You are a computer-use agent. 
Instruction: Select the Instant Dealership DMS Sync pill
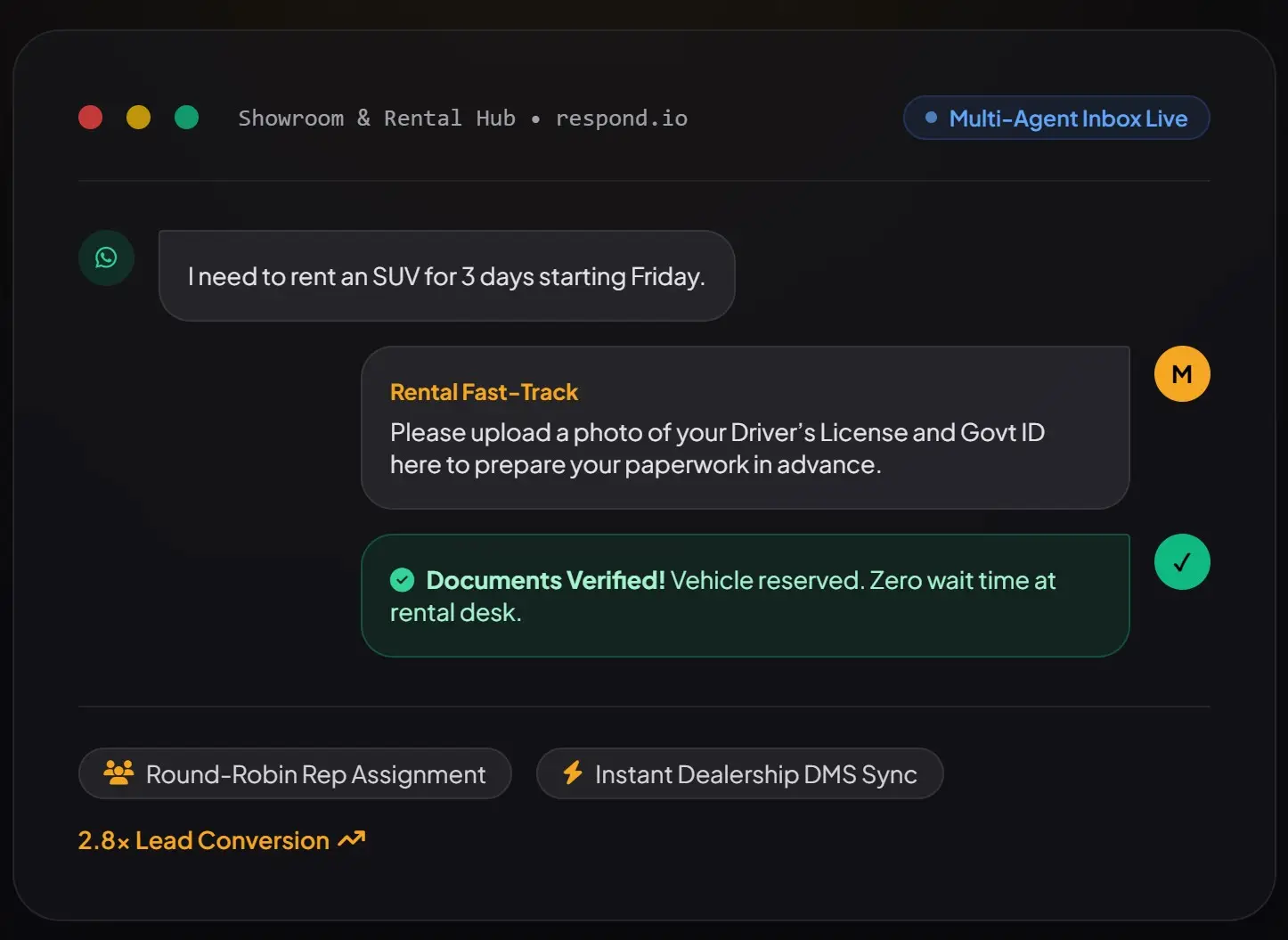click(x=739, y=773)
